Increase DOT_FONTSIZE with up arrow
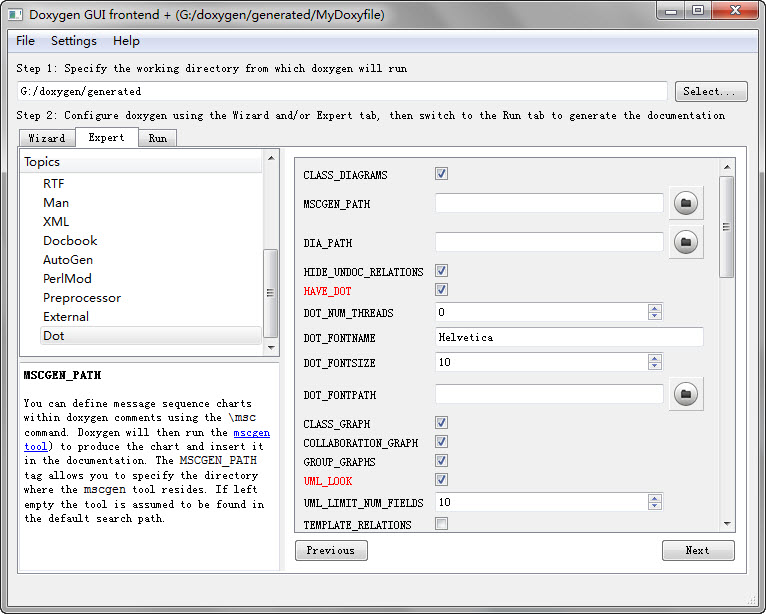 (x=655, y=358)
